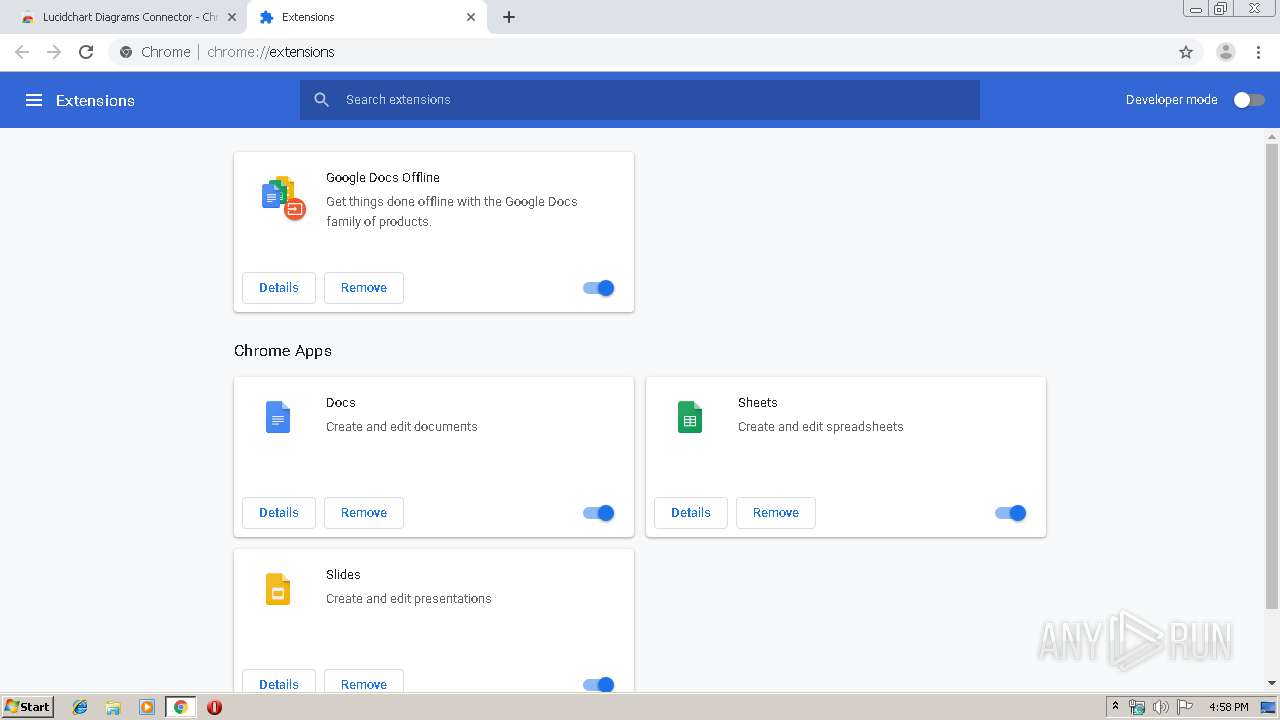Click the 'Create and edit presentations' description
Image resolution: width=1280 pixels, height=720 pixels.
point(409,599)
